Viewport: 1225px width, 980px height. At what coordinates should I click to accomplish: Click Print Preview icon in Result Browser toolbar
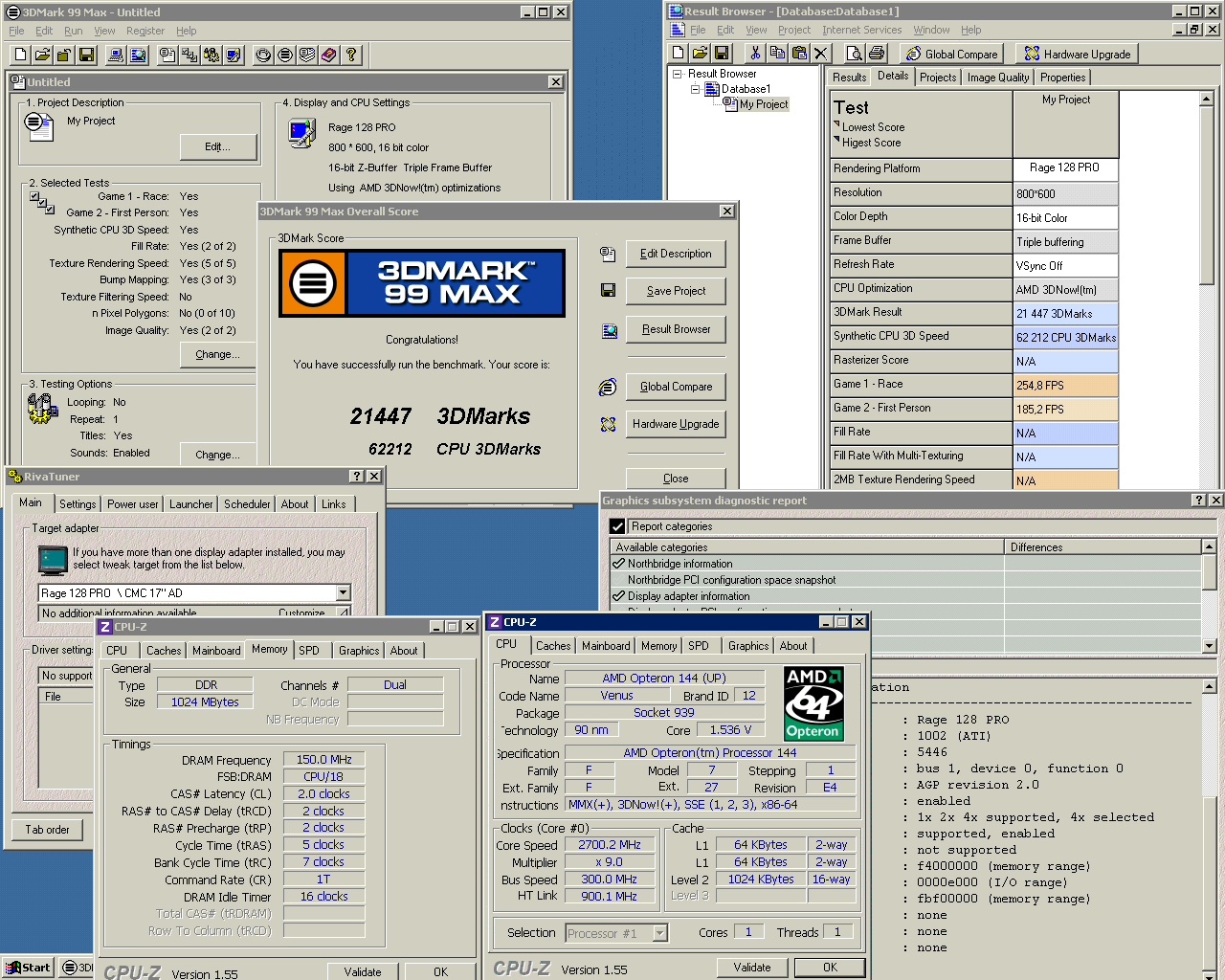(x=856, y=53)
